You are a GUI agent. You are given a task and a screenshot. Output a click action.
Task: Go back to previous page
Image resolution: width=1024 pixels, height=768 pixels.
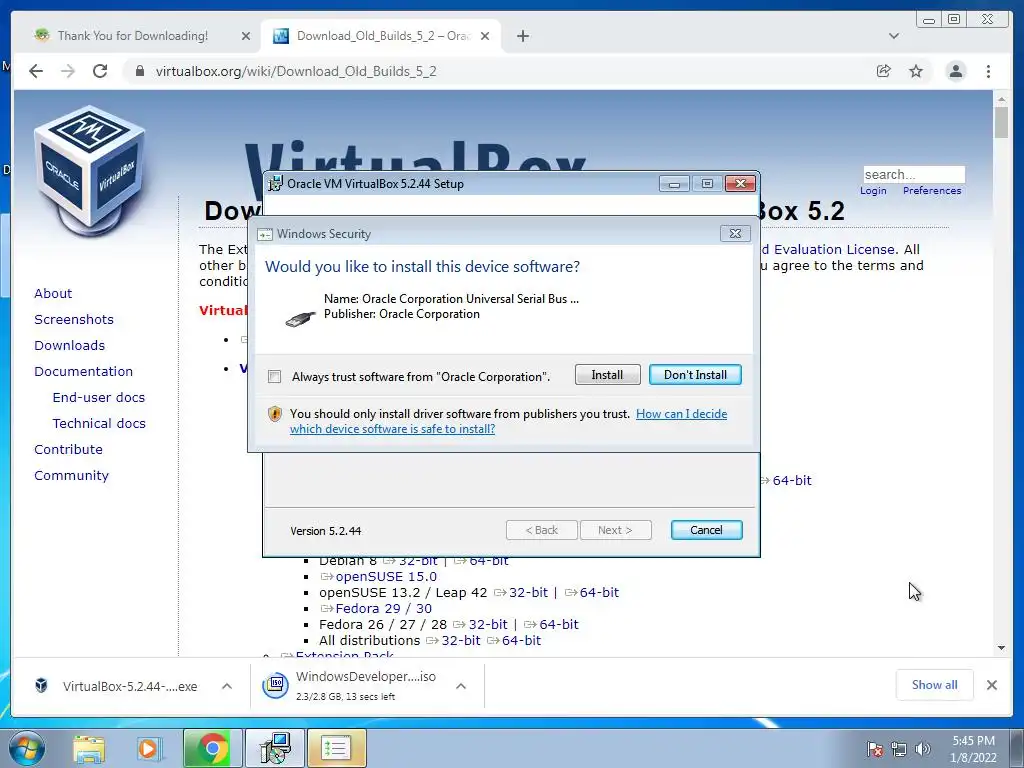(36, 71)
